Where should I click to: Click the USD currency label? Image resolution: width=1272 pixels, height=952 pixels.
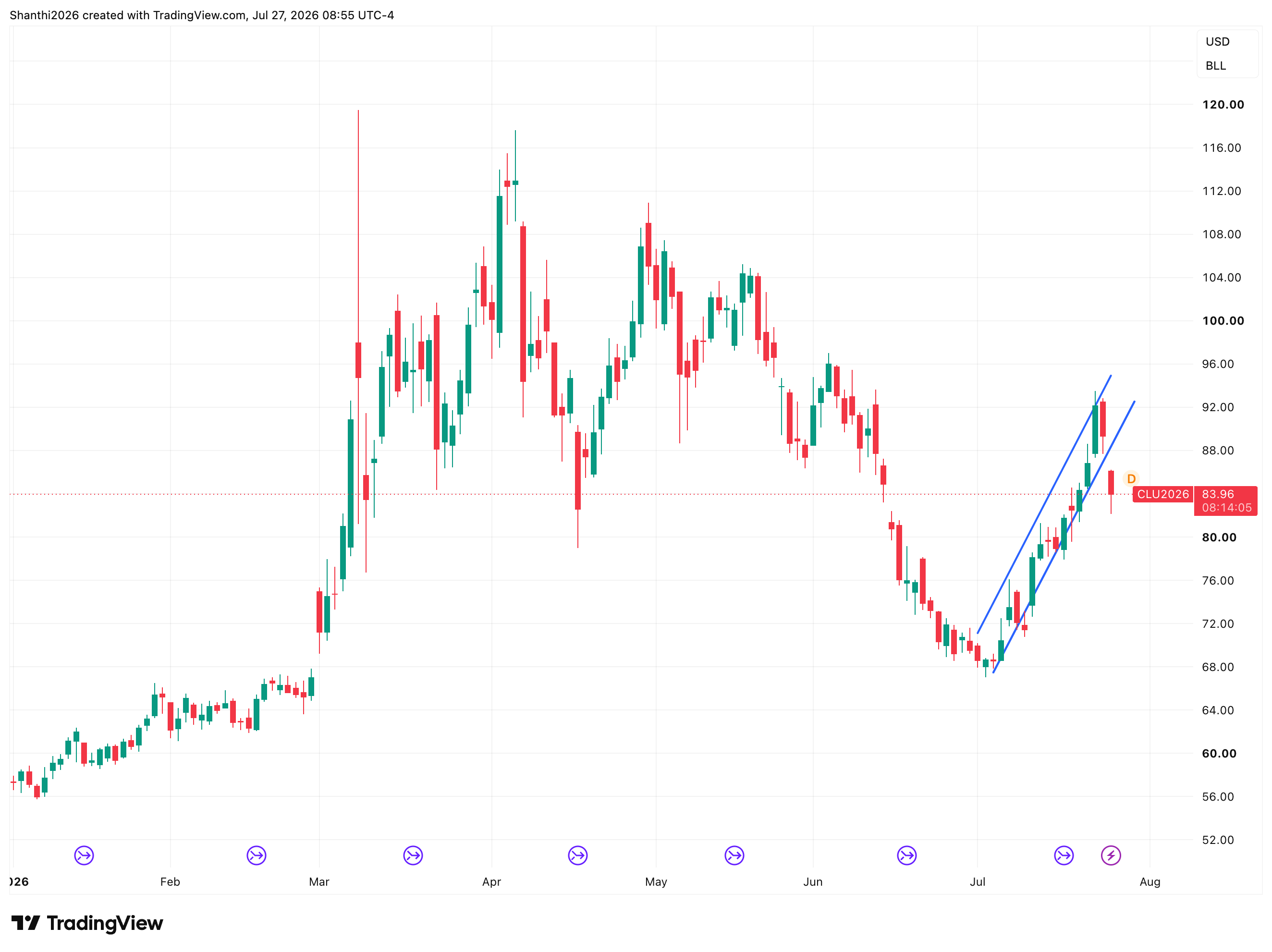pyautogui.click(x=1217, y=42)
